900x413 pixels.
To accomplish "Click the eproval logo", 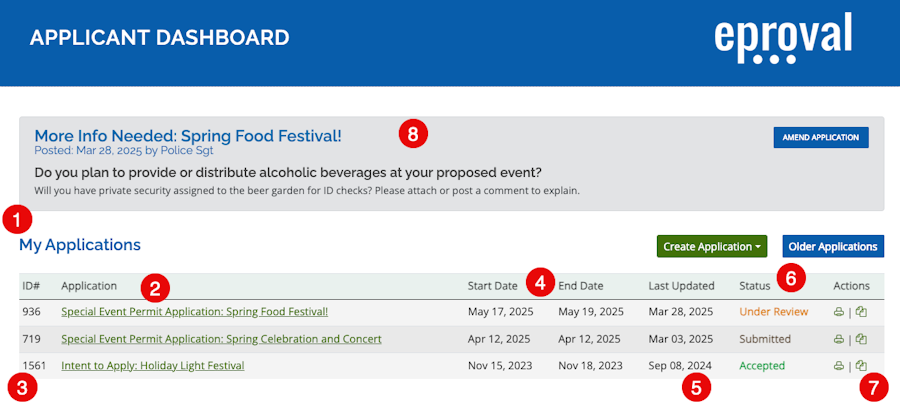I will point(783,38).
